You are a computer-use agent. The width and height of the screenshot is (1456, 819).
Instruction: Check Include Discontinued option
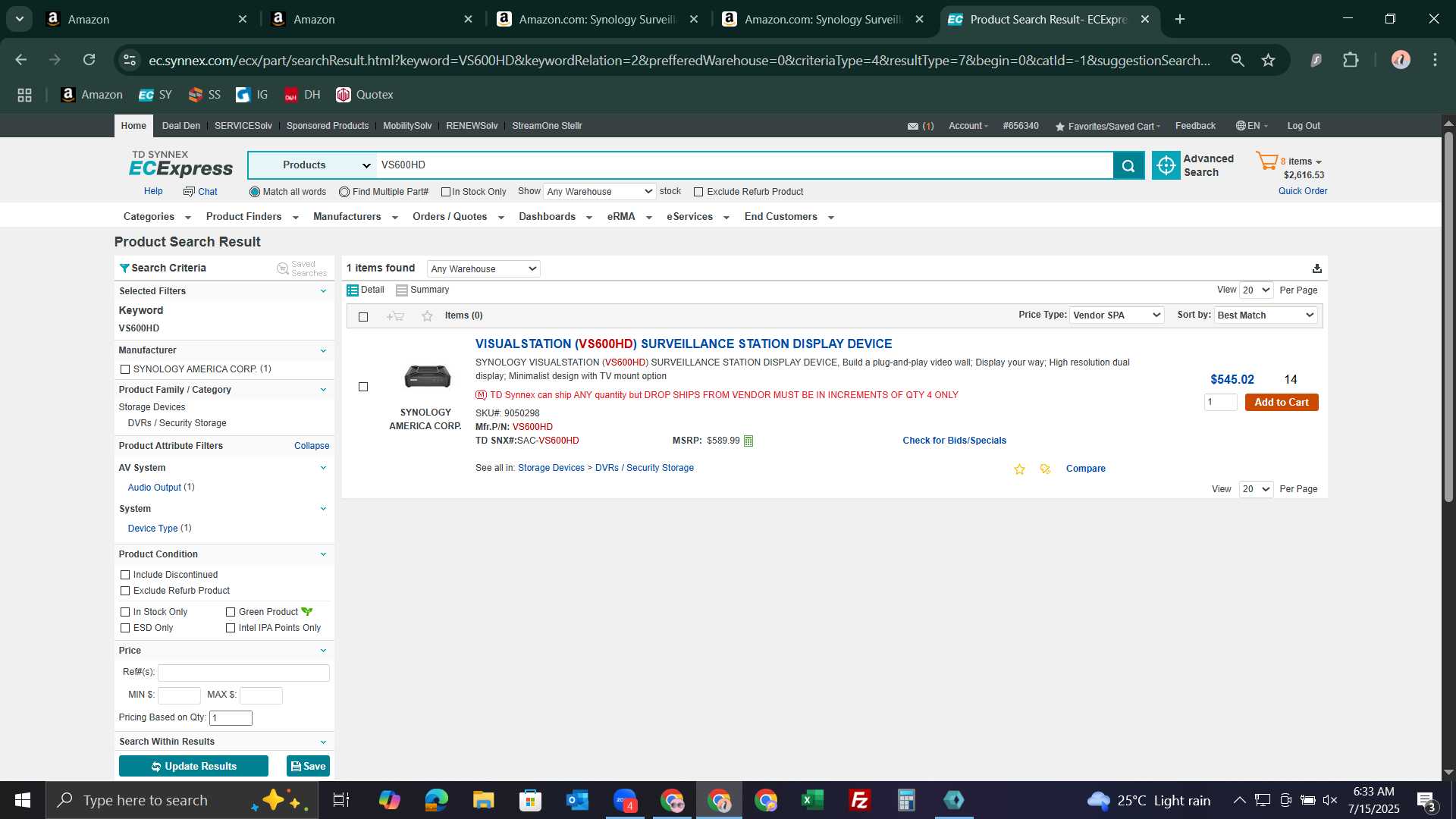click(x=125, y=575)
